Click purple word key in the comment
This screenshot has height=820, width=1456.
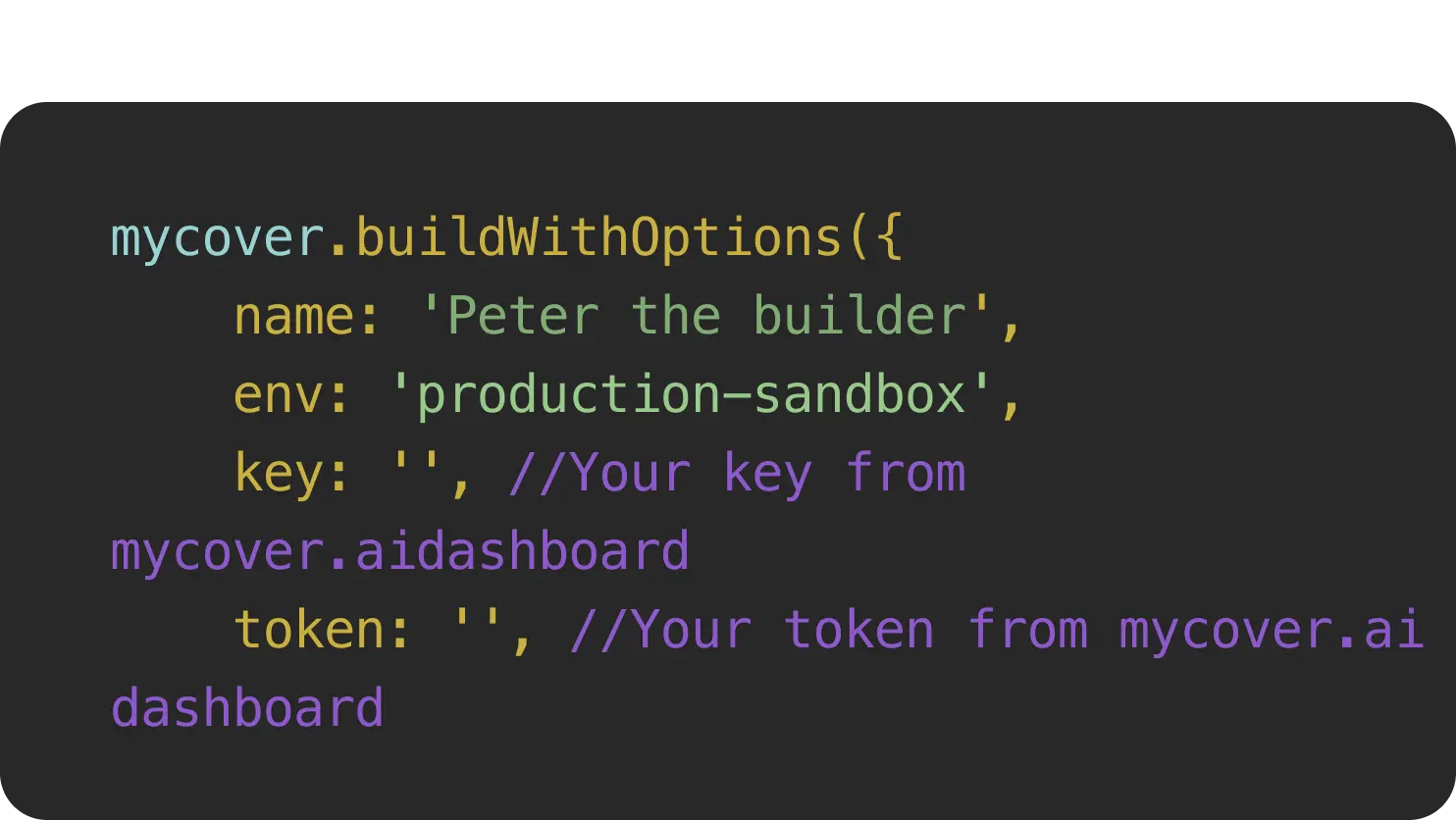[x=768, y=476]
